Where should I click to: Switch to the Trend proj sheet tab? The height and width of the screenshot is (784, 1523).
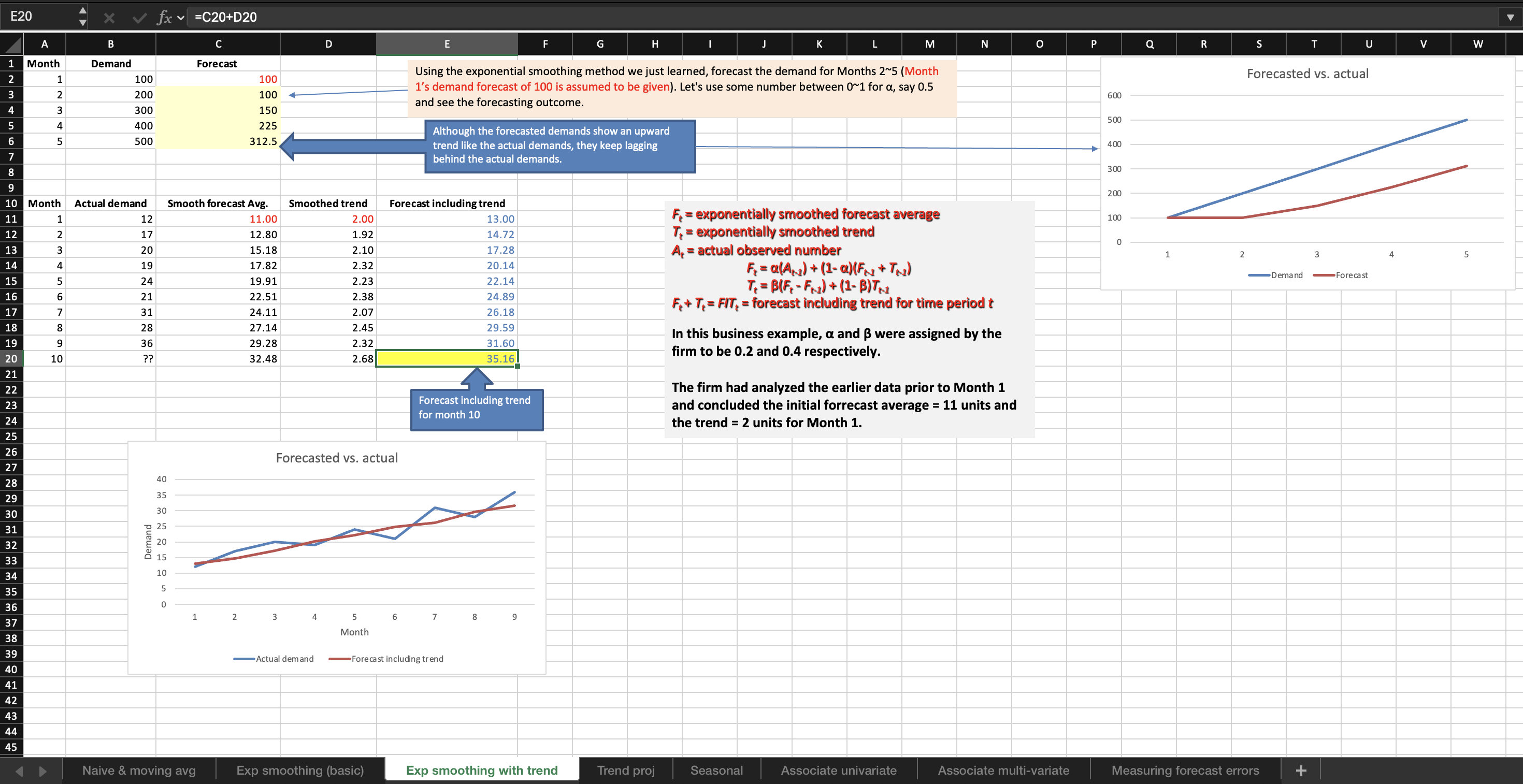point(626,771)
